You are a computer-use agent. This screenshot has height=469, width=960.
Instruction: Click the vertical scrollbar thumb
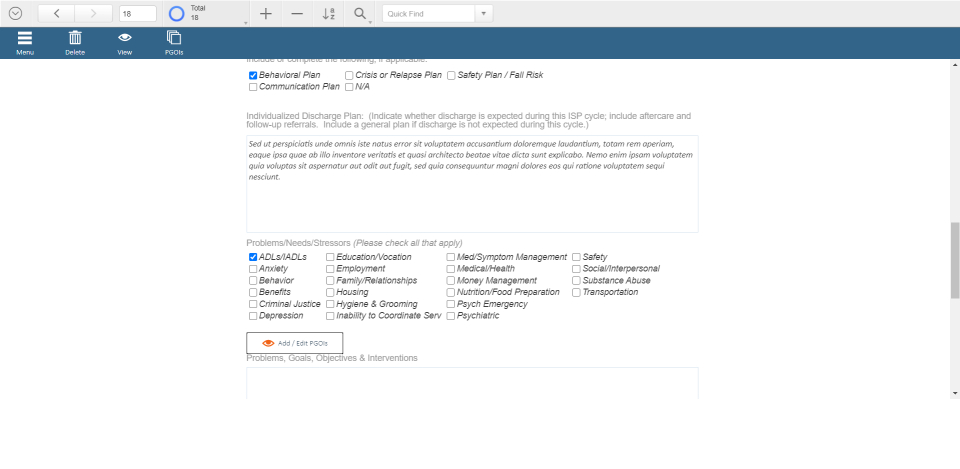click(954, 260)
